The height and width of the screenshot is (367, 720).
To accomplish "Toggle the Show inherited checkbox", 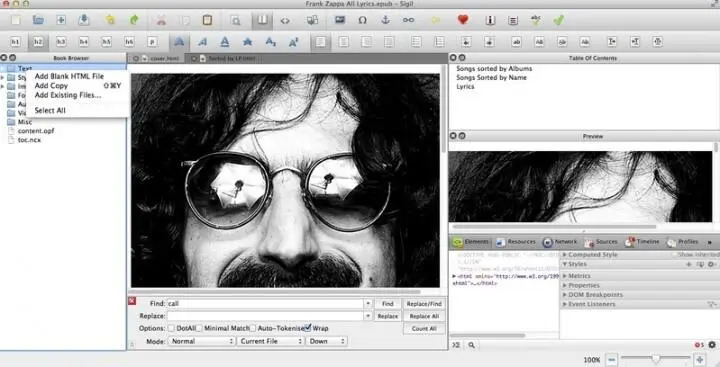I will [x=675, y=254].
